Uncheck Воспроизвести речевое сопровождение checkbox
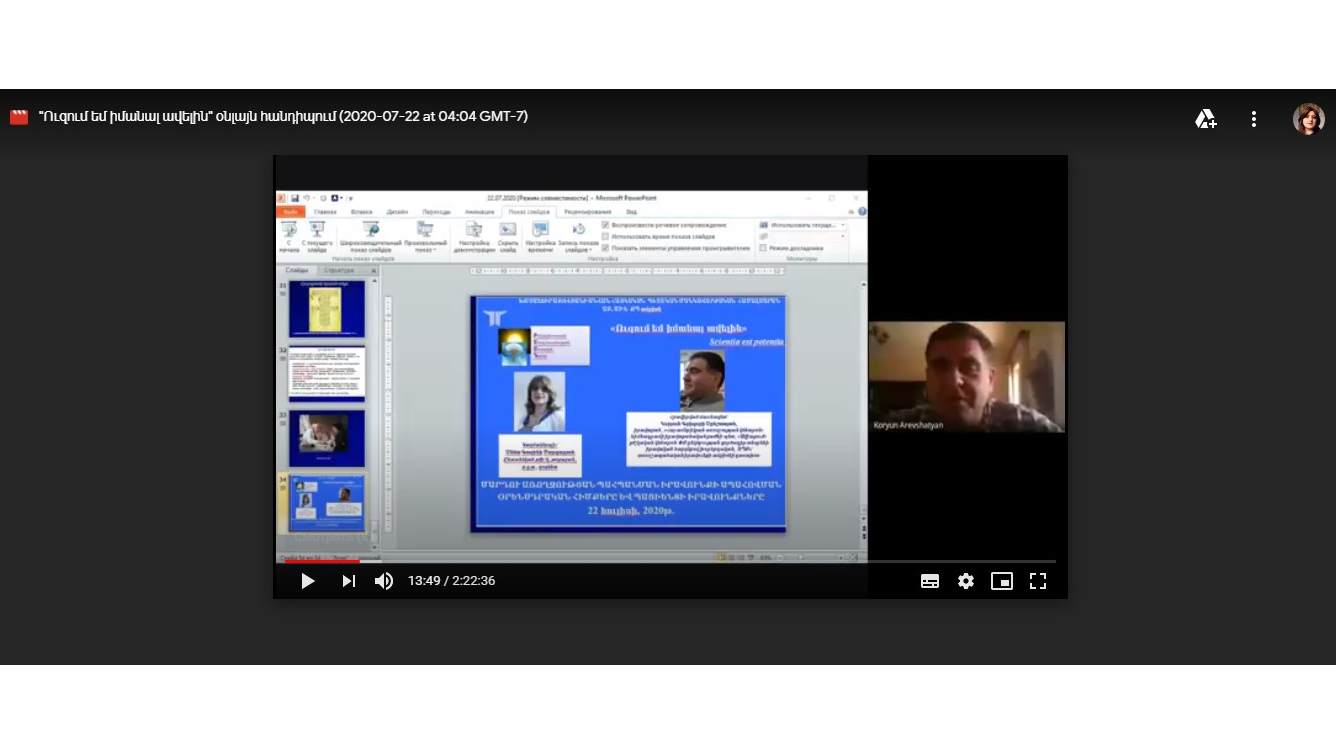Screen dimensions: 1338x754 [605, 225]
